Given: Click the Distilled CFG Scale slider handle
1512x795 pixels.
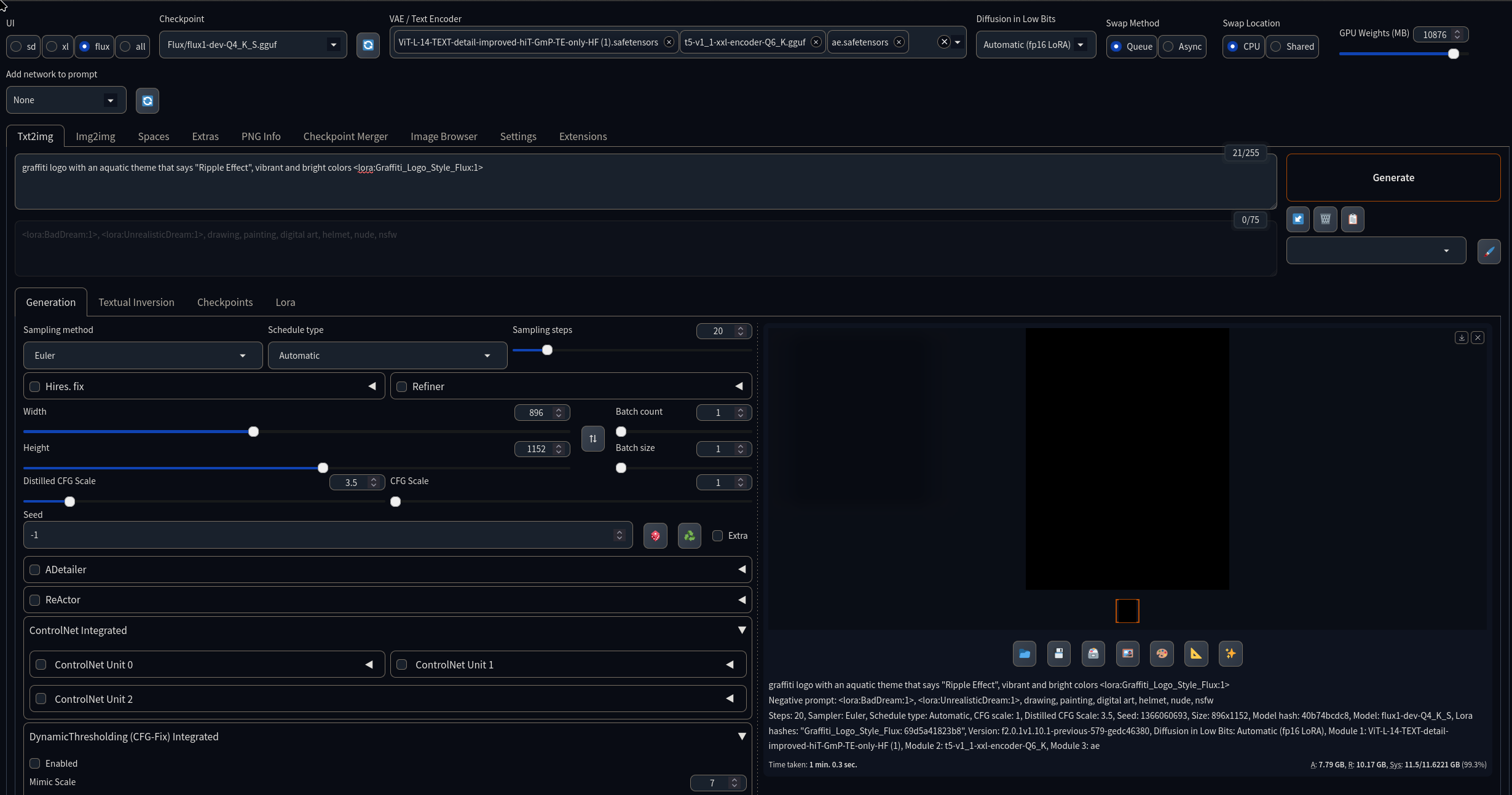Looking at the screenshot, I should pyautogui.click(x=69, y=501).
